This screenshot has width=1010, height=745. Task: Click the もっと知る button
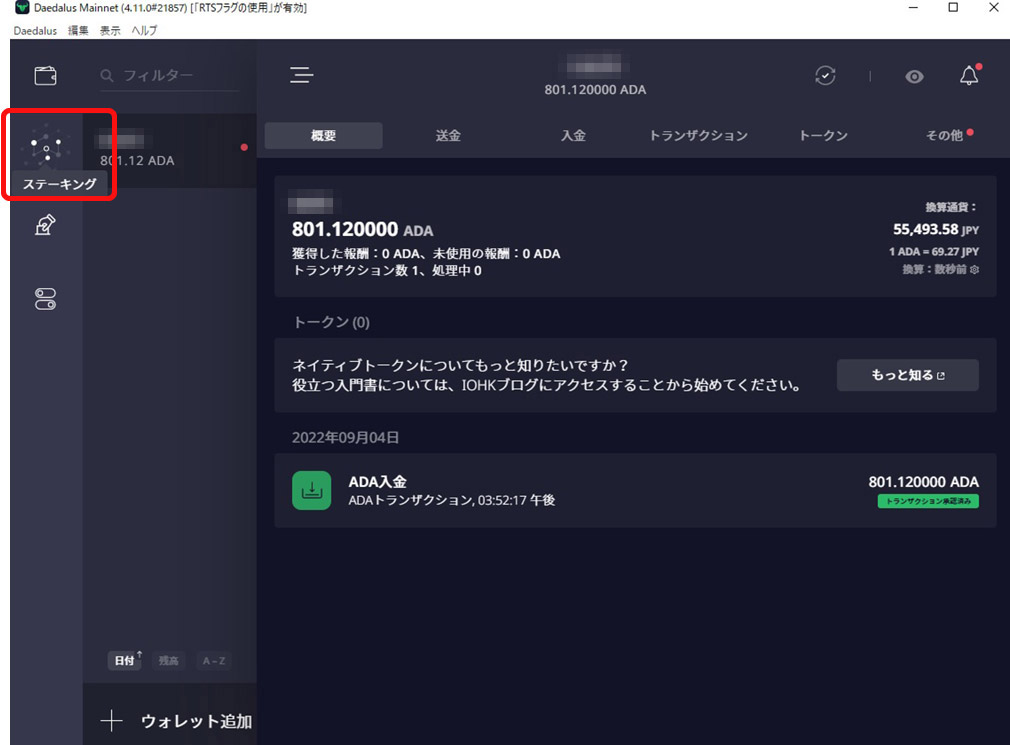coord(907,375)
